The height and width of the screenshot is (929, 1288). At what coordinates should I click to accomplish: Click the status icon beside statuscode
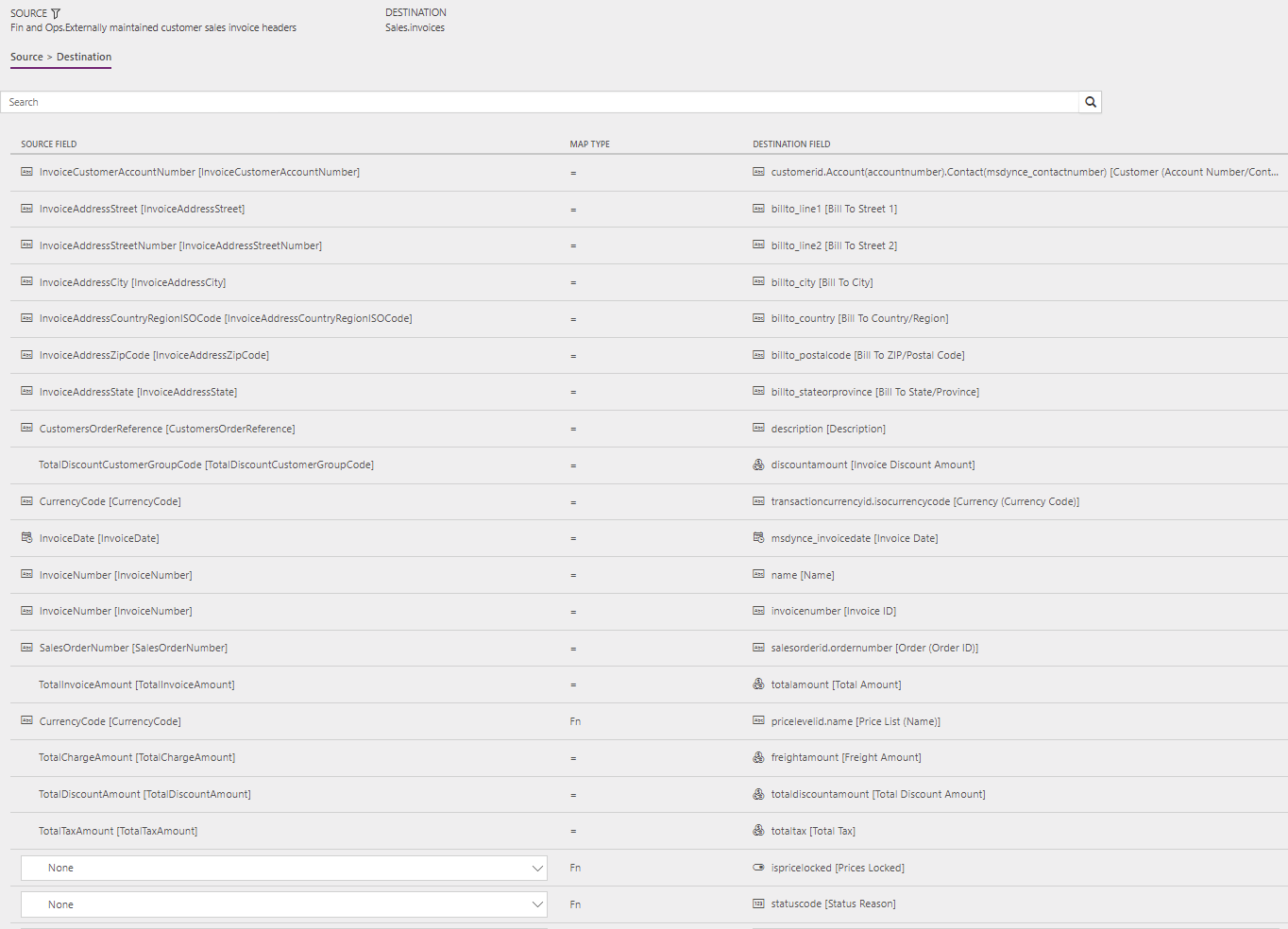[758, 904]
